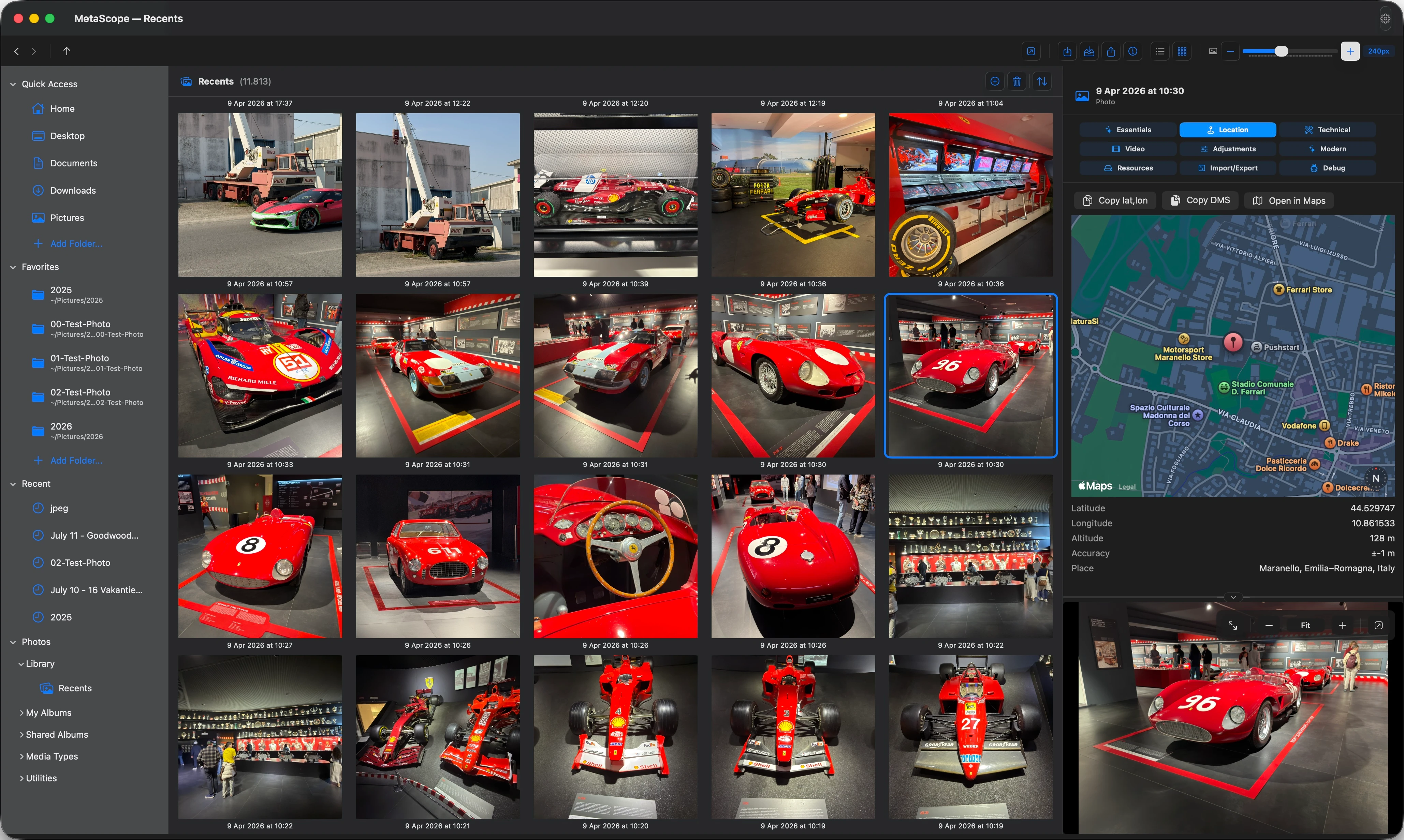Screen dimensions: 1404x840
Task: Click the Copy lat,lon button
Action: tap(1115, 201)
